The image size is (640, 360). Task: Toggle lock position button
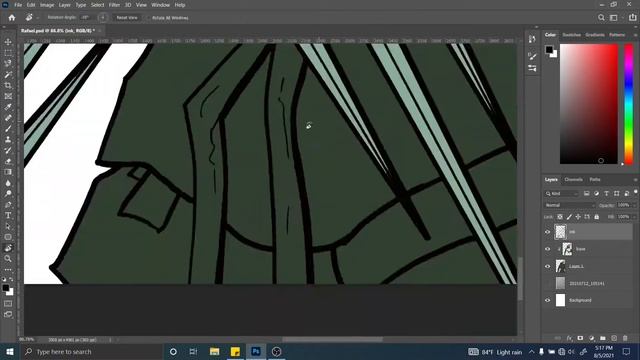pos(578,217)
